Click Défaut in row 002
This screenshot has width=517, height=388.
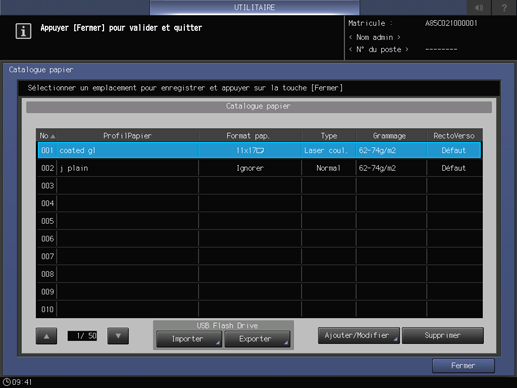tap(454, 168)
